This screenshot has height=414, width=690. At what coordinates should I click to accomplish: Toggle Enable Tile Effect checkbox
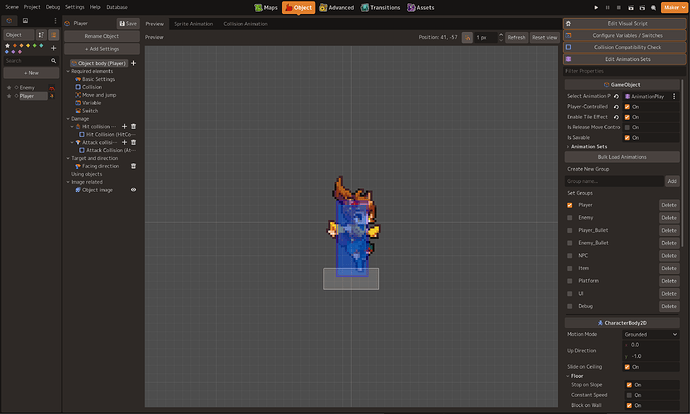(627, 117)
